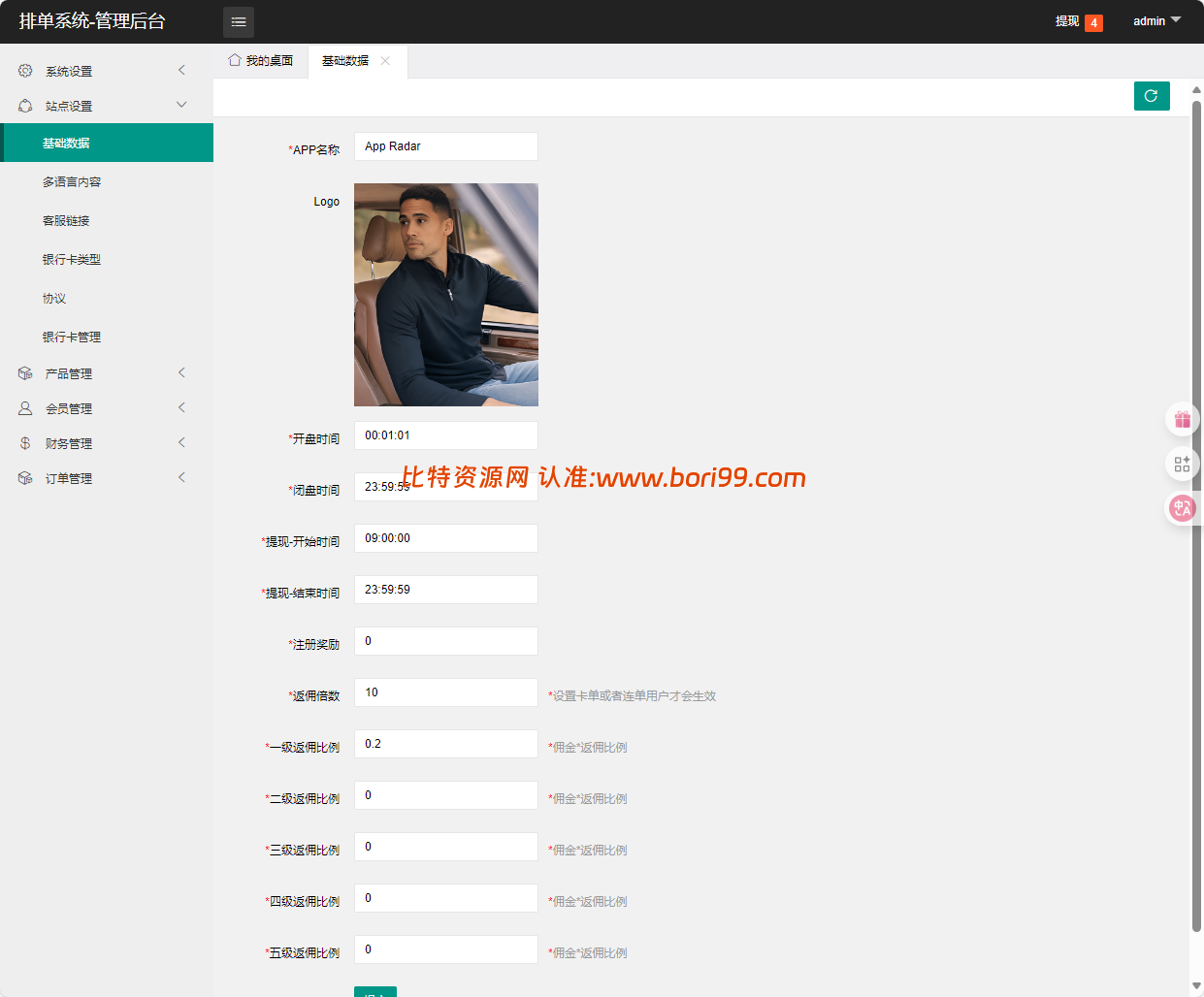Screen dimensions: 1204x997
Task: Click 会员管理 menu label
Action: pyautogui.click(x=69, y=409)
